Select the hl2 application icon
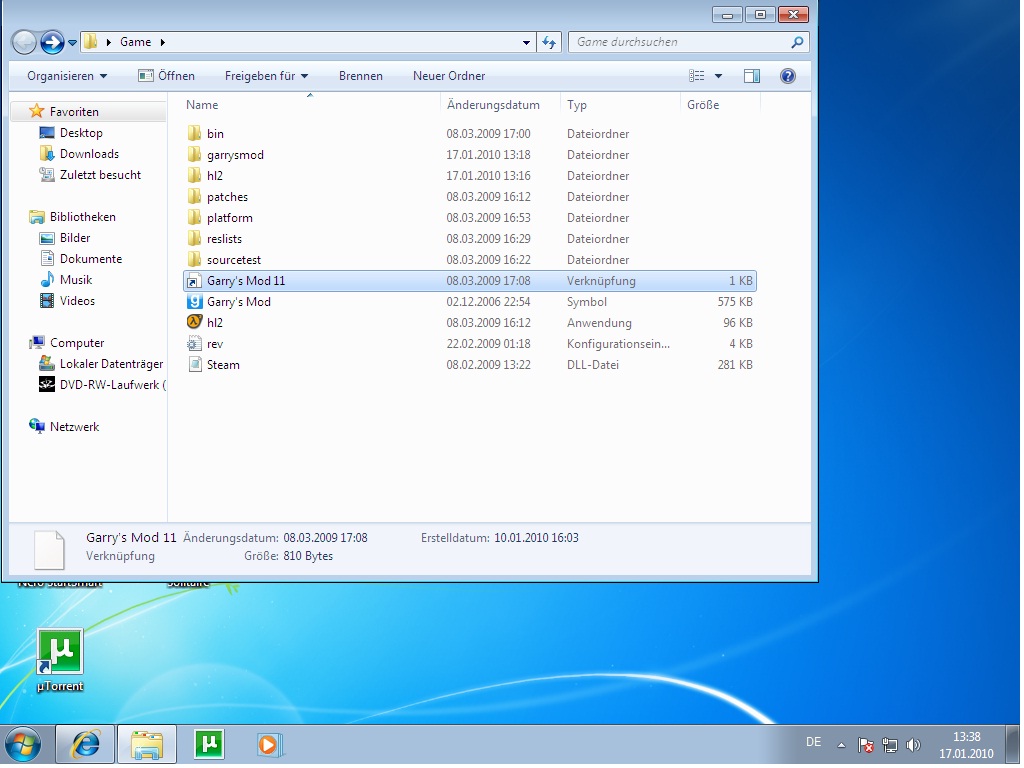The width and height of the screenshot is (1024, 768). (195, 323)
